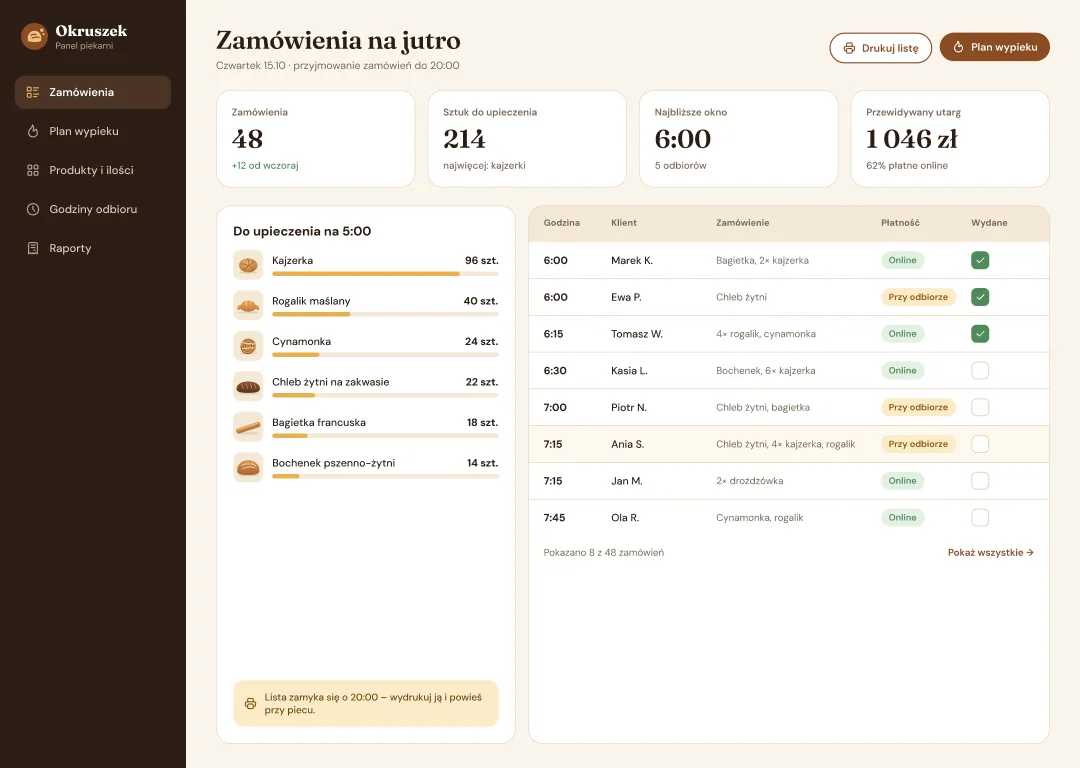Click customer name Tomasz W.
The width and height of the screenshot is (1080, 768).
tap(636, 334)
